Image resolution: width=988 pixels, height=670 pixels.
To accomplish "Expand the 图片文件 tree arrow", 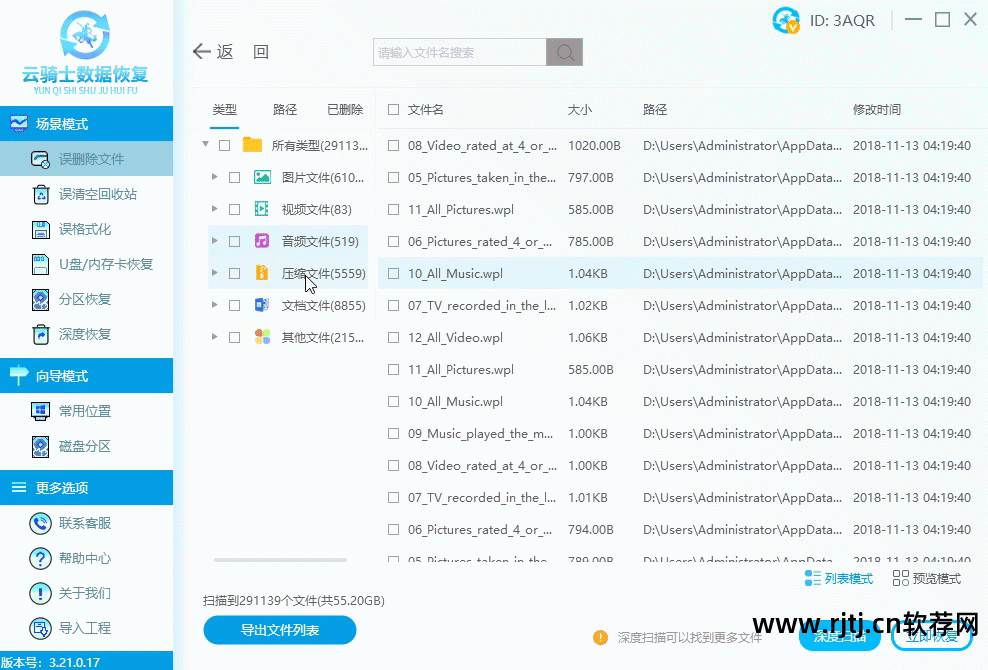I will click(215, 177).
